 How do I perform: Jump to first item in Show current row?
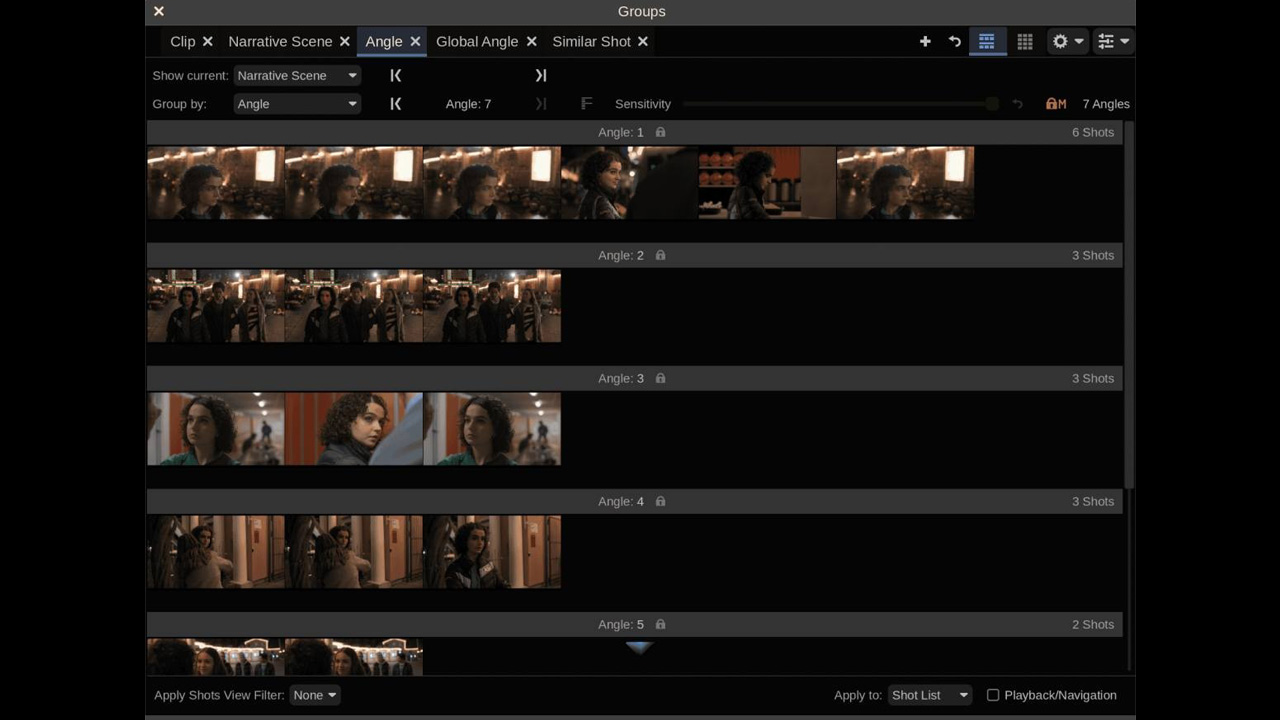[396, 75]
